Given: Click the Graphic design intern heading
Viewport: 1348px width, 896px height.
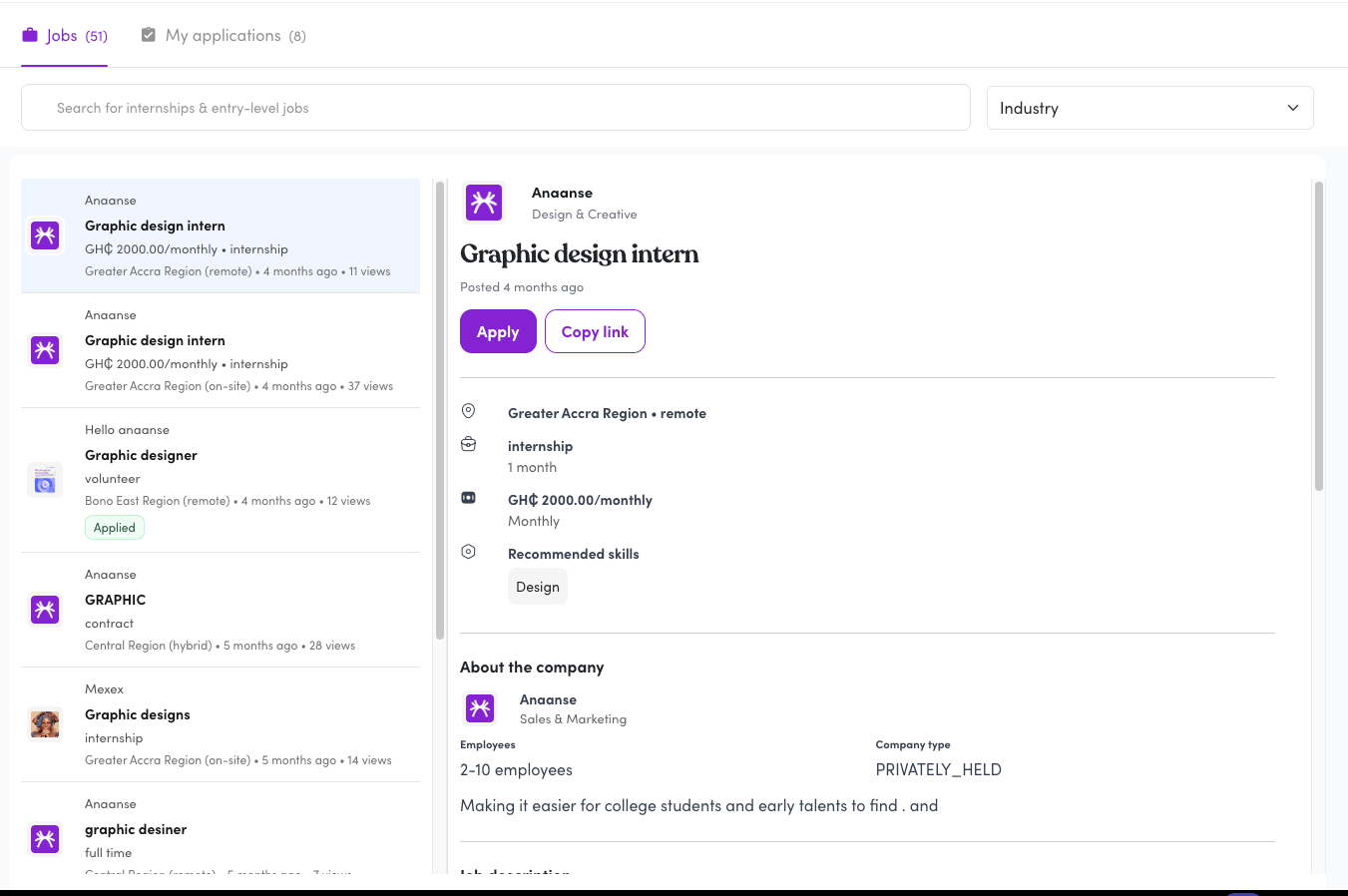Looking at the screenshot, I should (x=579, y=254).
